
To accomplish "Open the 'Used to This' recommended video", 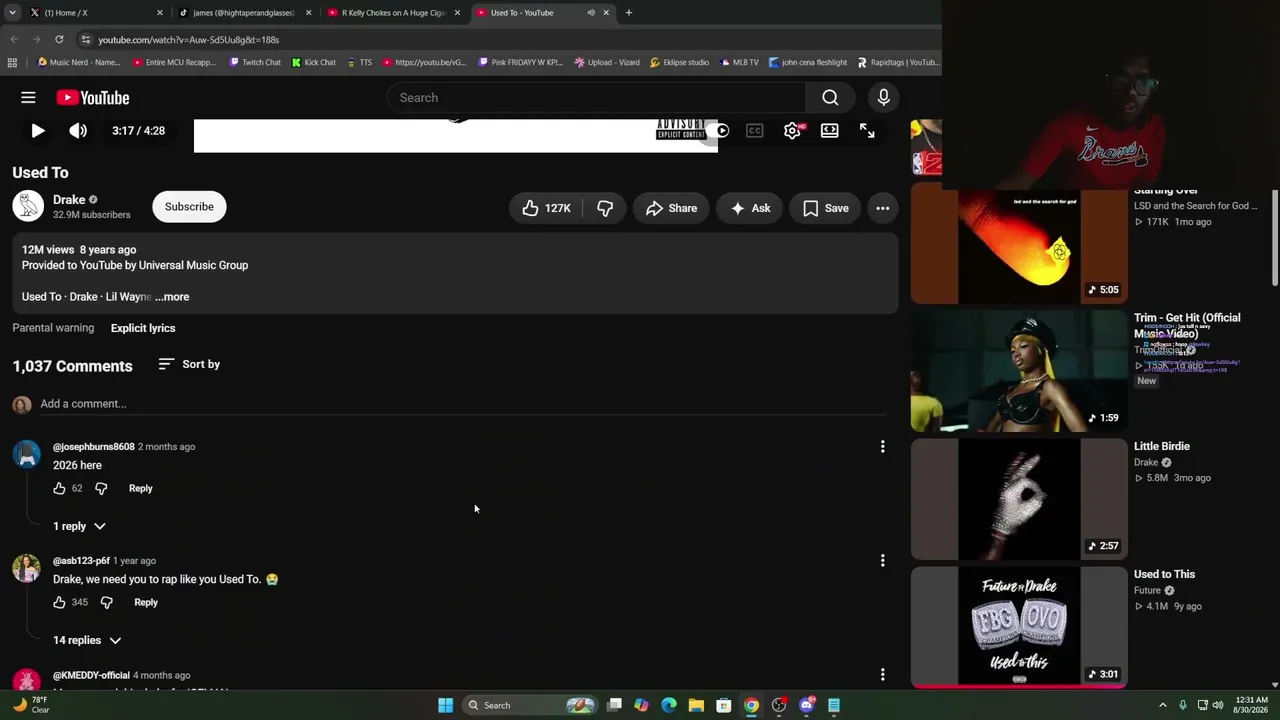I will click(1018, 627).
